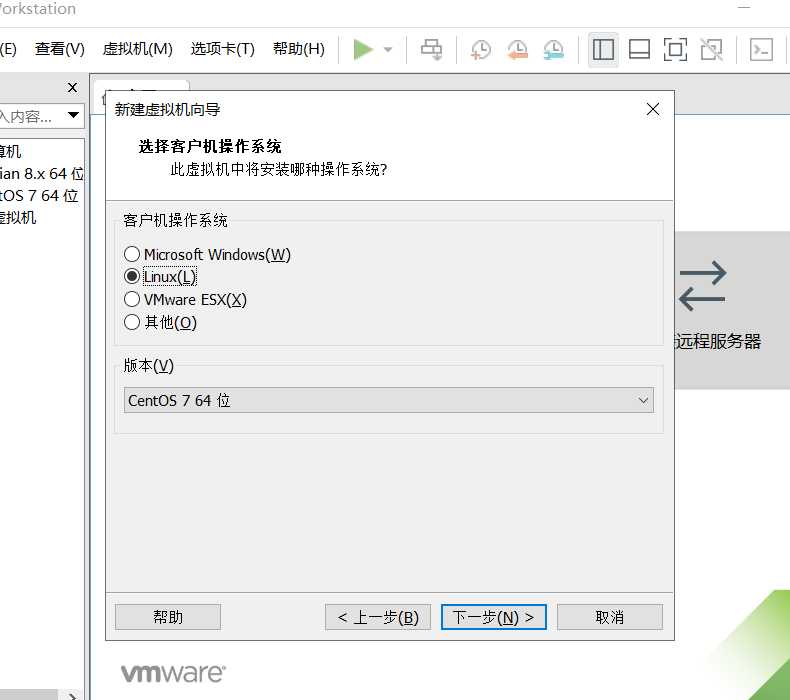Open the console view icon

pyautogui.click(x=761, y=49)
